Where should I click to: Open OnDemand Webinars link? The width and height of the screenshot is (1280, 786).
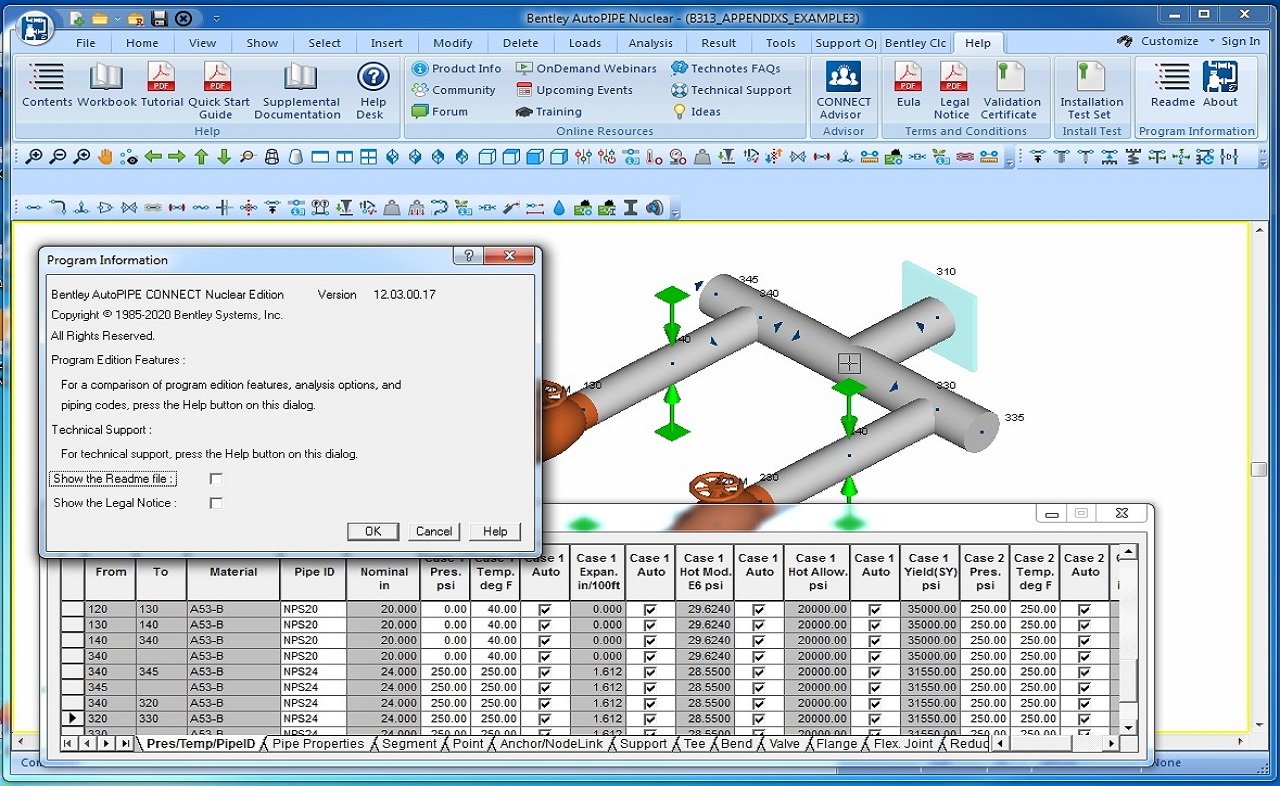pyautogui.click(x=586, y=68)
